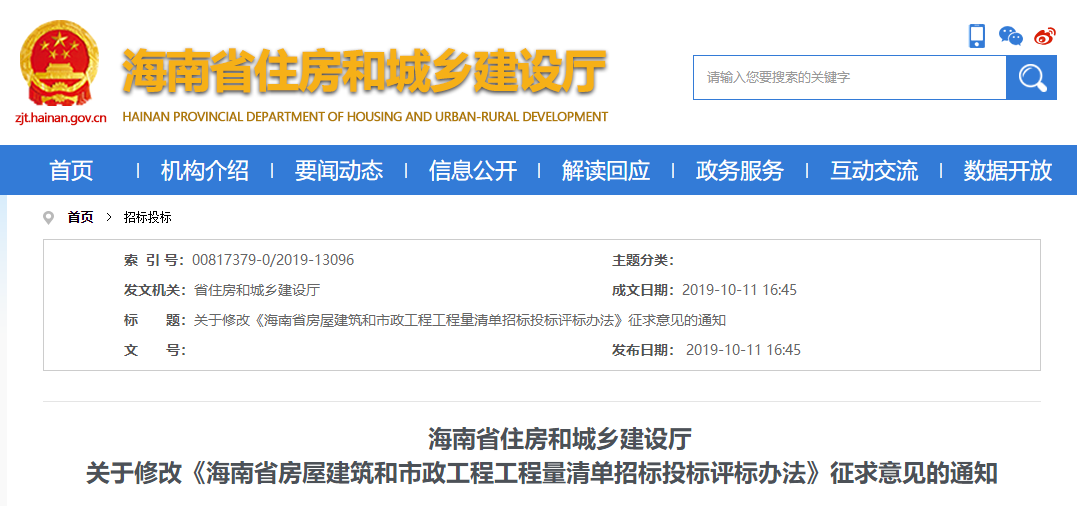Open the 首页 navigation menu item

(71, 170)
